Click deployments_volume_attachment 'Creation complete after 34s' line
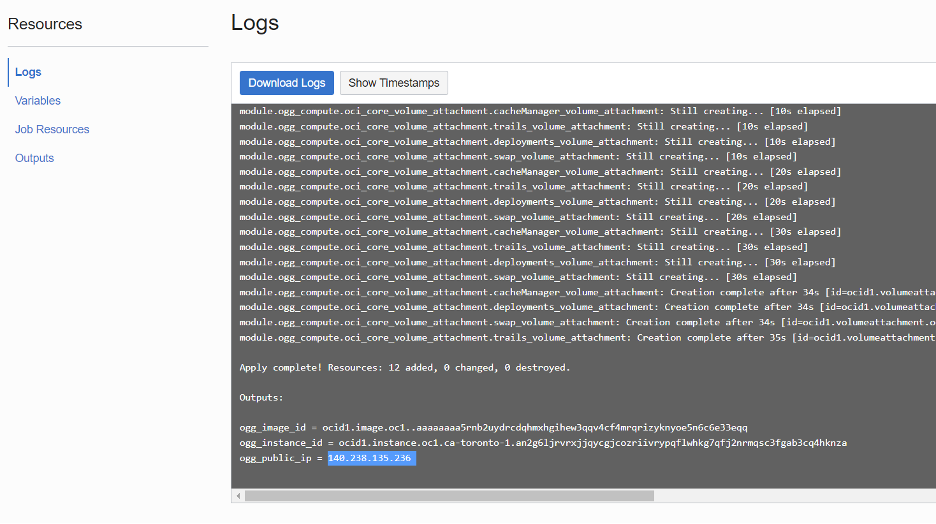The image size is (936, 524). point(587,307)
